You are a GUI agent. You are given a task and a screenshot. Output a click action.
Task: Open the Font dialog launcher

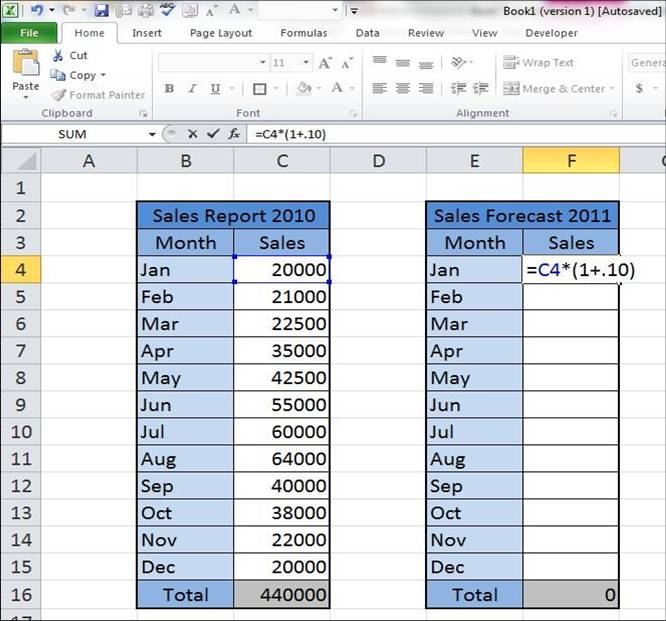pyautogui.click(x=353, y=113)
